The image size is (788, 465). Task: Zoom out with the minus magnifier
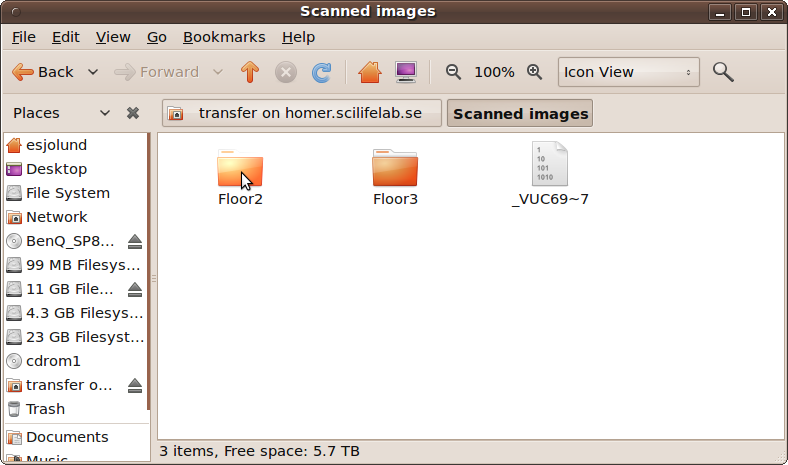click(453, 72)
